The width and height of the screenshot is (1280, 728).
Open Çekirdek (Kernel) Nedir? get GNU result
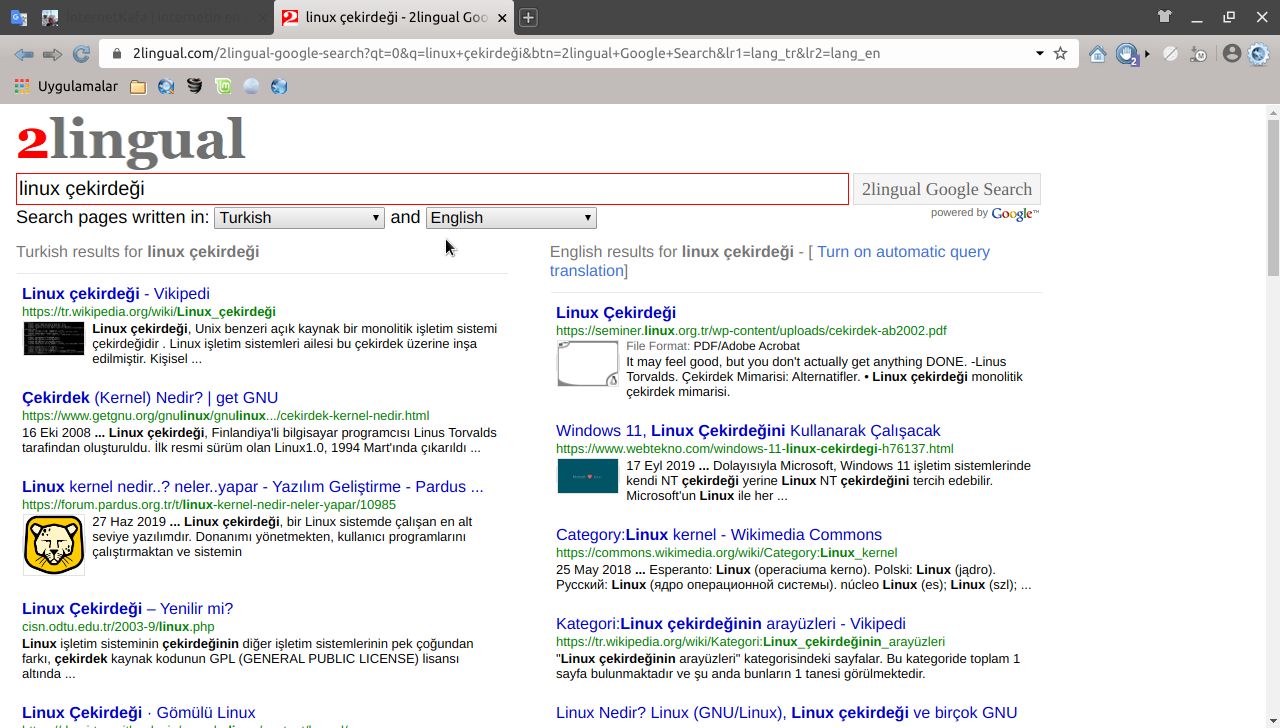tap(150, 397)
